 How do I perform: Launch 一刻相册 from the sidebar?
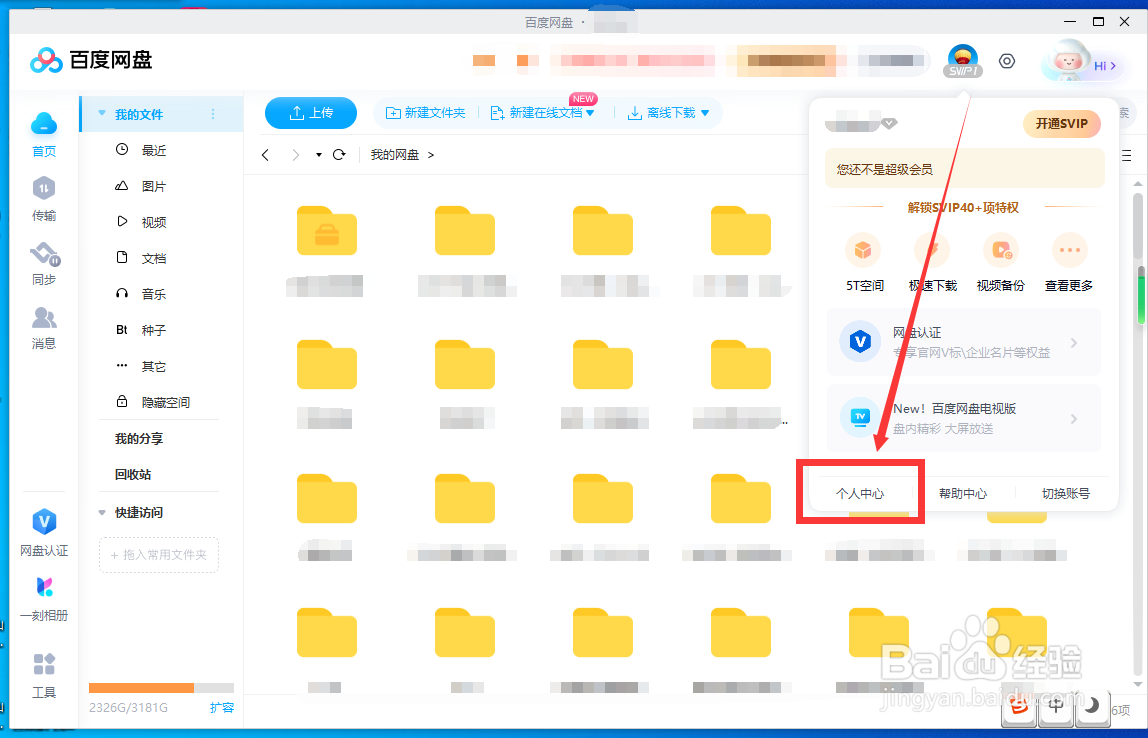click(x=43, y=598)
